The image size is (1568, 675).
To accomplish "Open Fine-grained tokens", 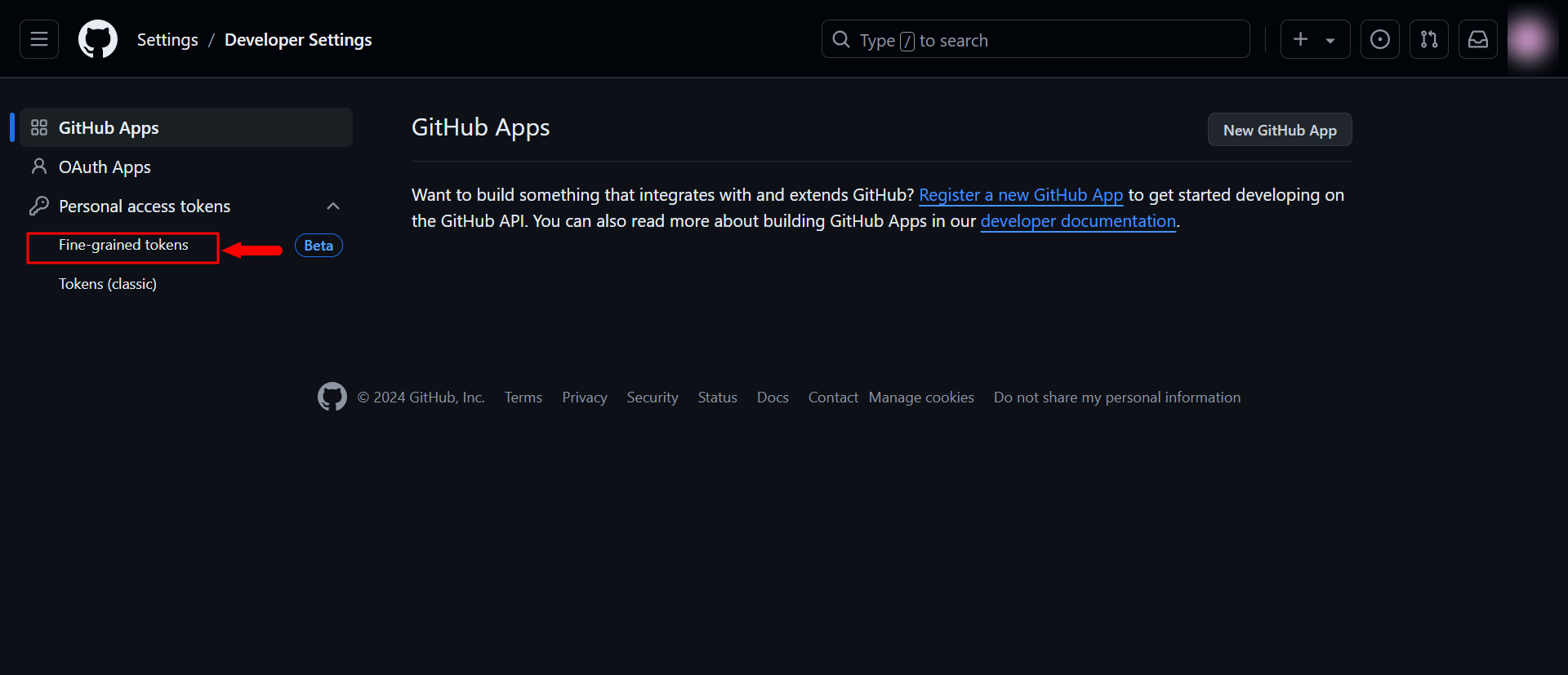I will coord(123,245).
